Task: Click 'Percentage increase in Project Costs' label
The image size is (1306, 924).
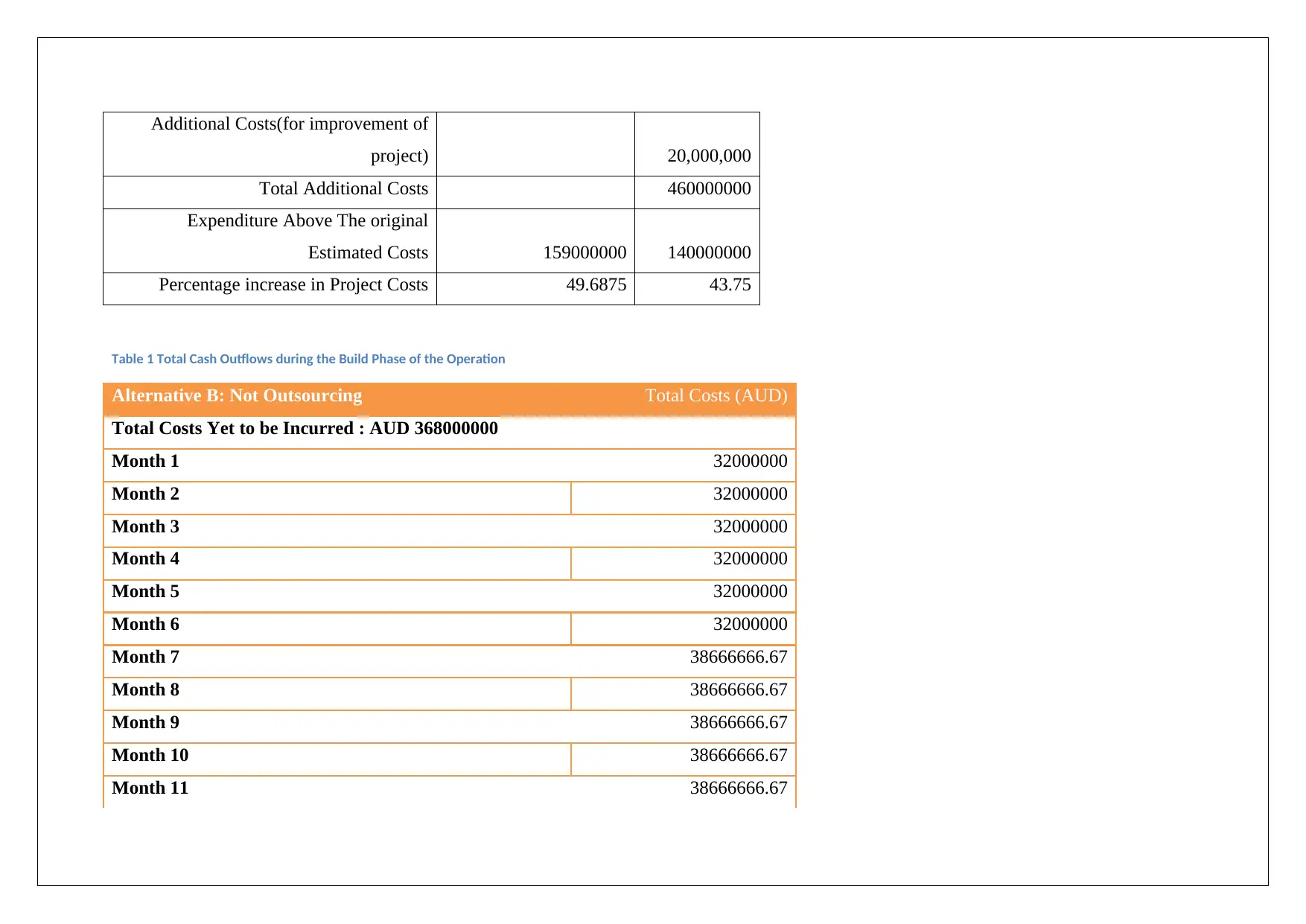Action: (x=293, y=284)
